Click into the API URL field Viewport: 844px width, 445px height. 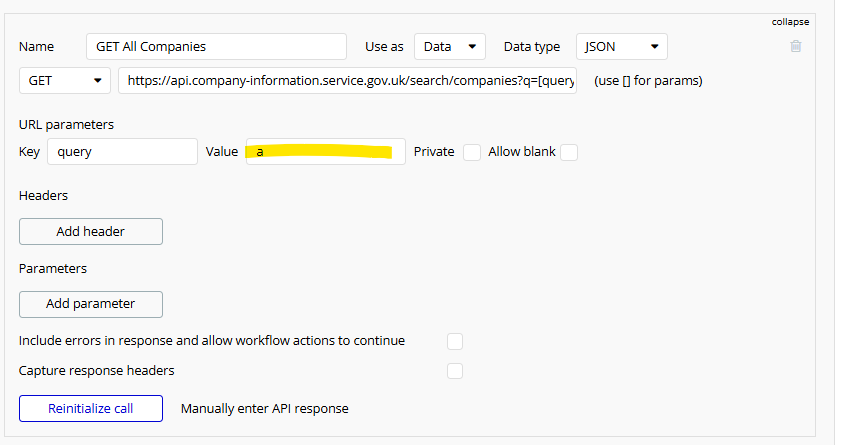[348, 81]
